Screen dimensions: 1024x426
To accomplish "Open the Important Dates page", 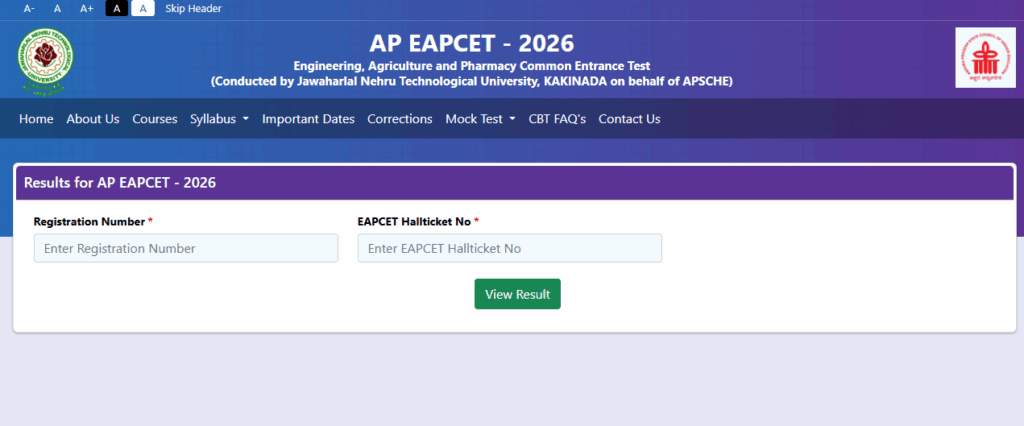I will (x=308, y=119).
